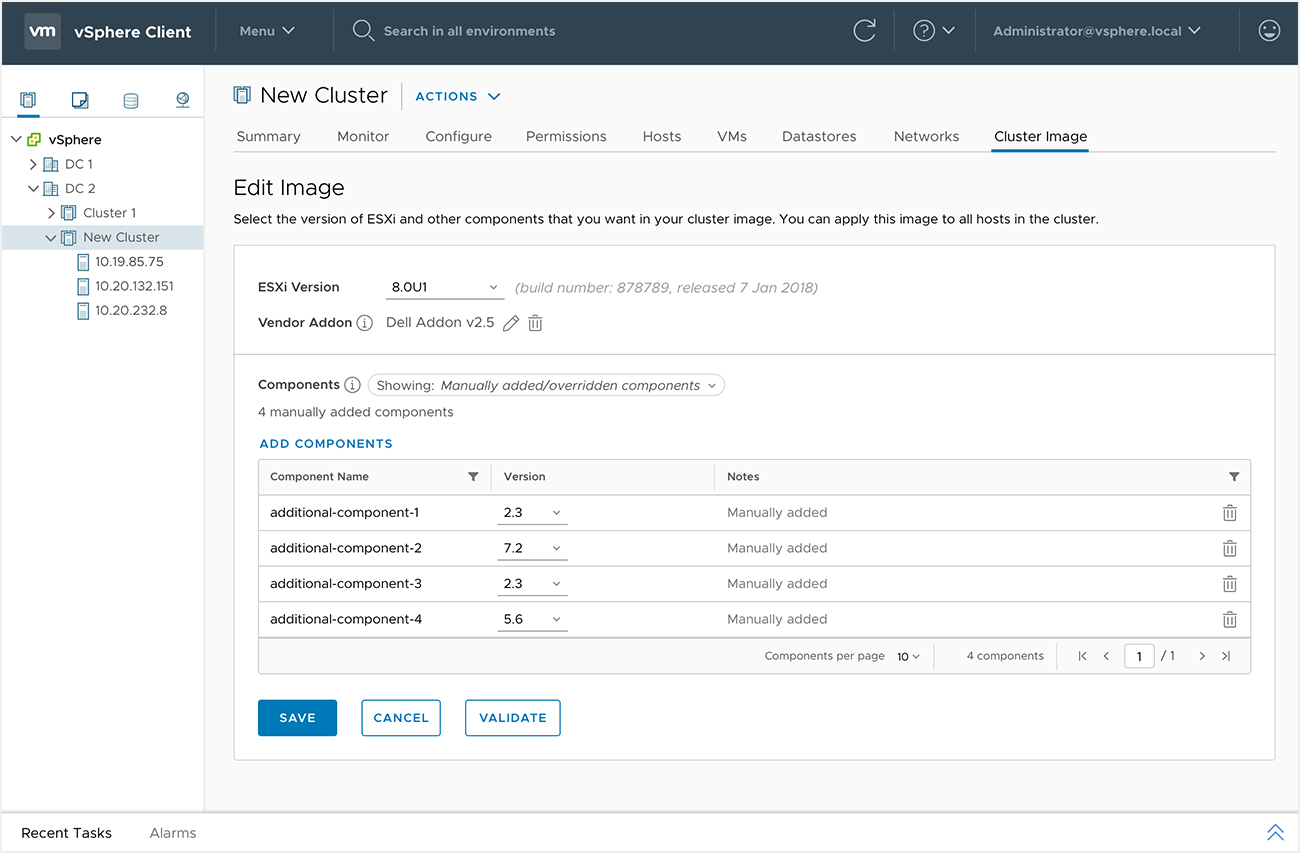Click the page number input field
1300x853 pixels.
[x=1139, y=656]
